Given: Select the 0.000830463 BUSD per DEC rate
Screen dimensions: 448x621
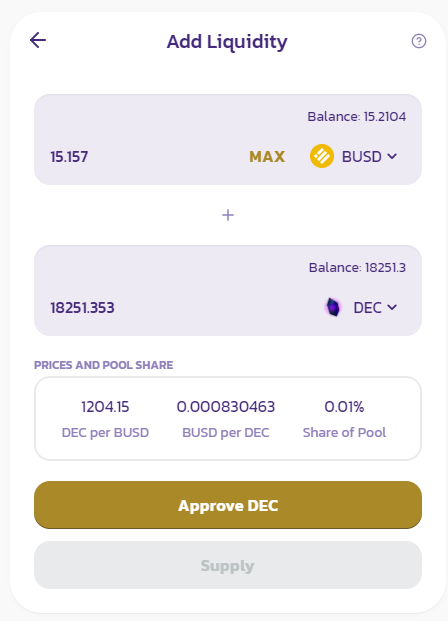Looking at the screenshot, I should pos(226,407).
